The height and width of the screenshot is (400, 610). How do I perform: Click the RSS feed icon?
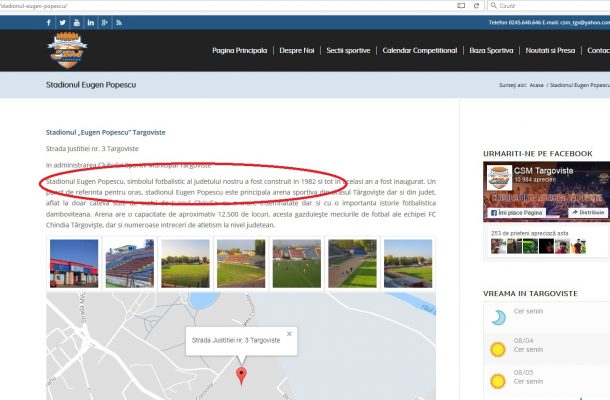pos(121,21)
